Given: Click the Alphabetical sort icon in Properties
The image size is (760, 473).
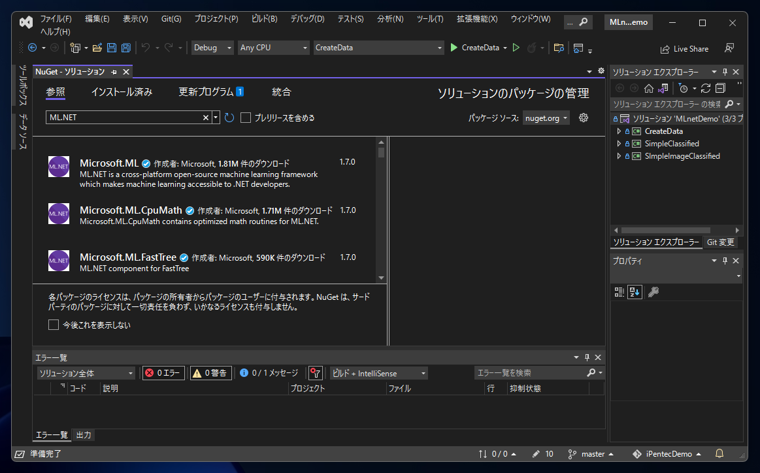Looking at the screenshot, I should [x=634, y=292].
